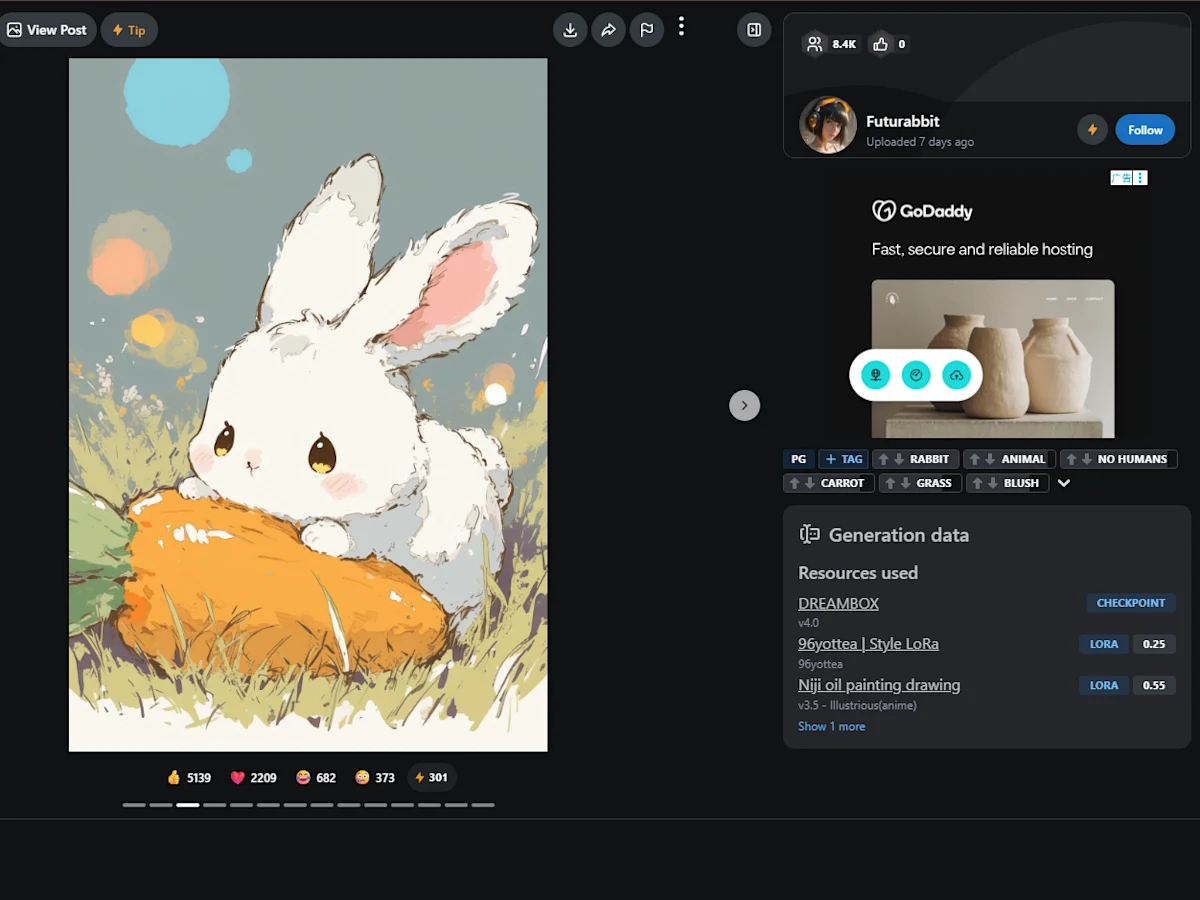Screen dimensions: 1200x900
Task: Open the DREAMBOX checkpoint link
Action: [x=838, y=603]
